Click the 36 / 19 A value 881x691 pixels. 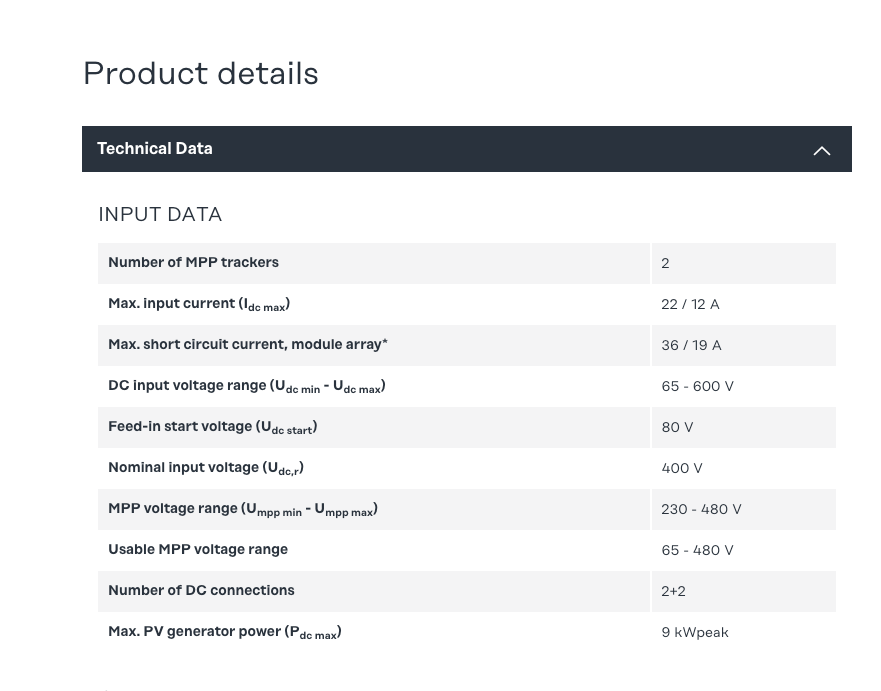click(x=691, y=345)
